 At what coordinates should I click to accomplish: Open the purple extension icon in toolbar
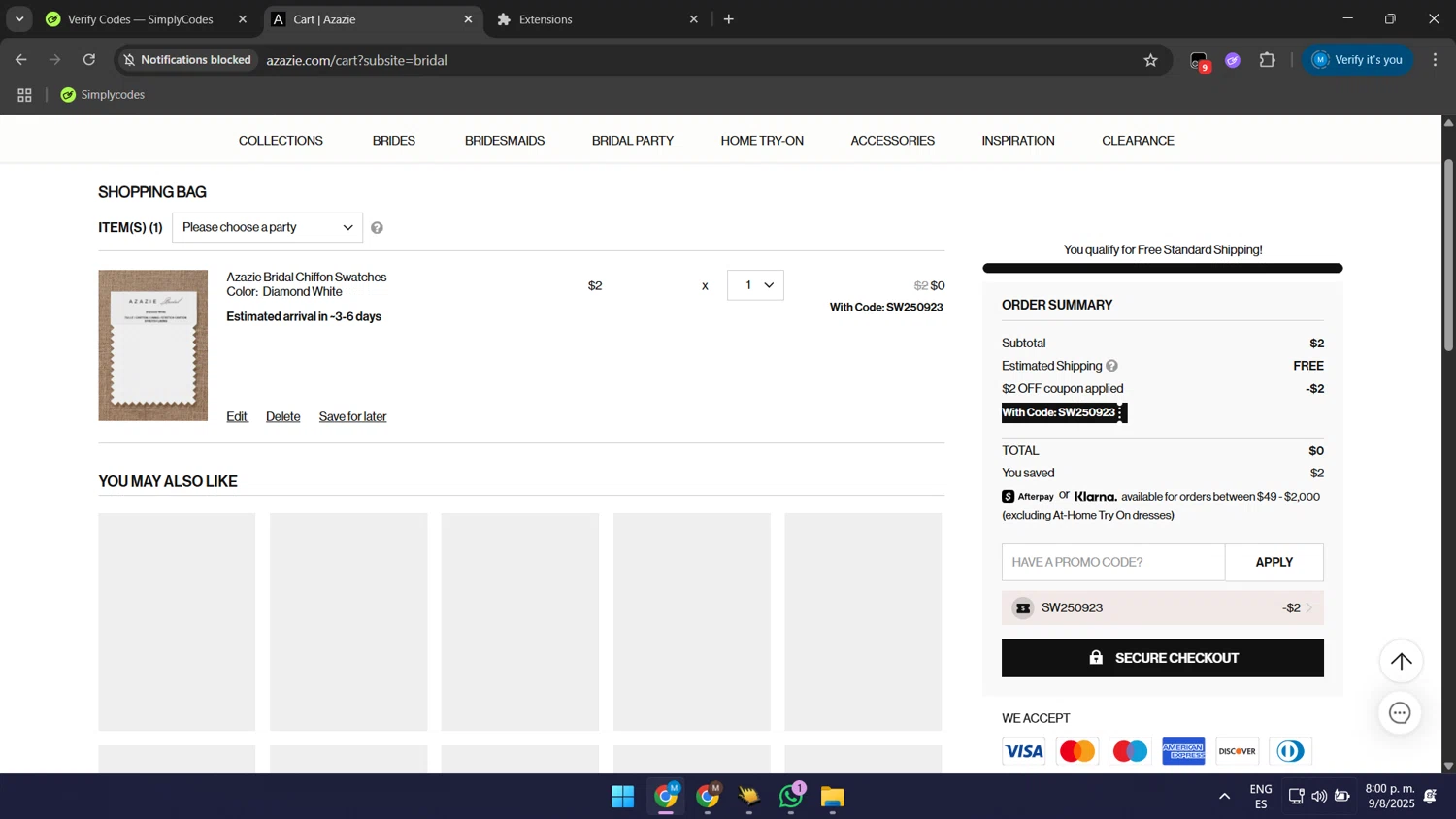[x=1233, y=60]
